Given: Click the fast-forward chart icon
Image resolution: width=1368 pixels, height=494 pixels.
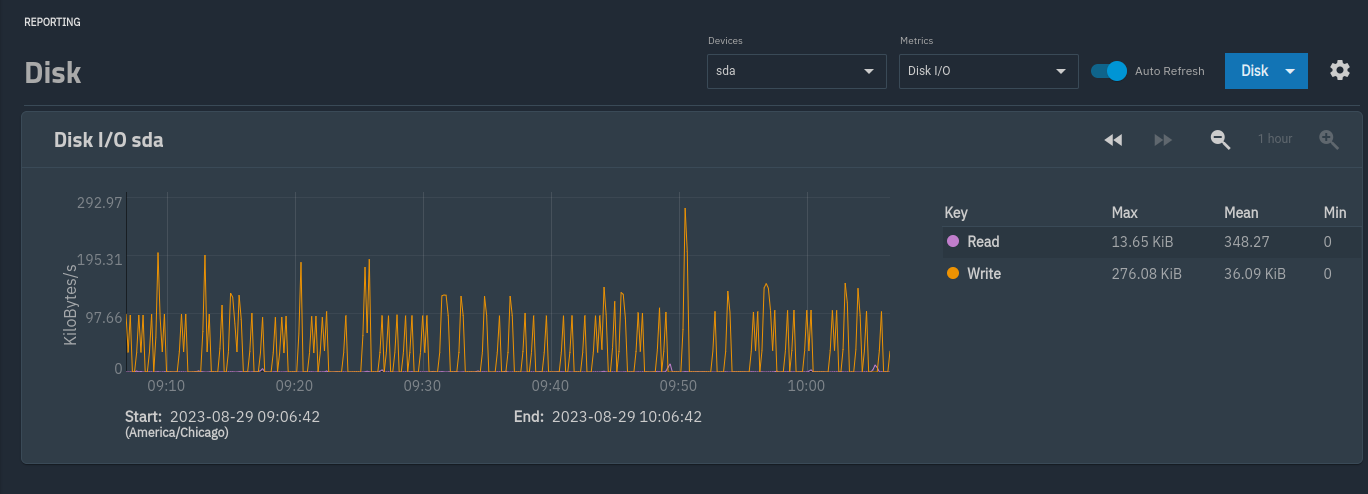Looking at the screenshot, I should 1163,140.
